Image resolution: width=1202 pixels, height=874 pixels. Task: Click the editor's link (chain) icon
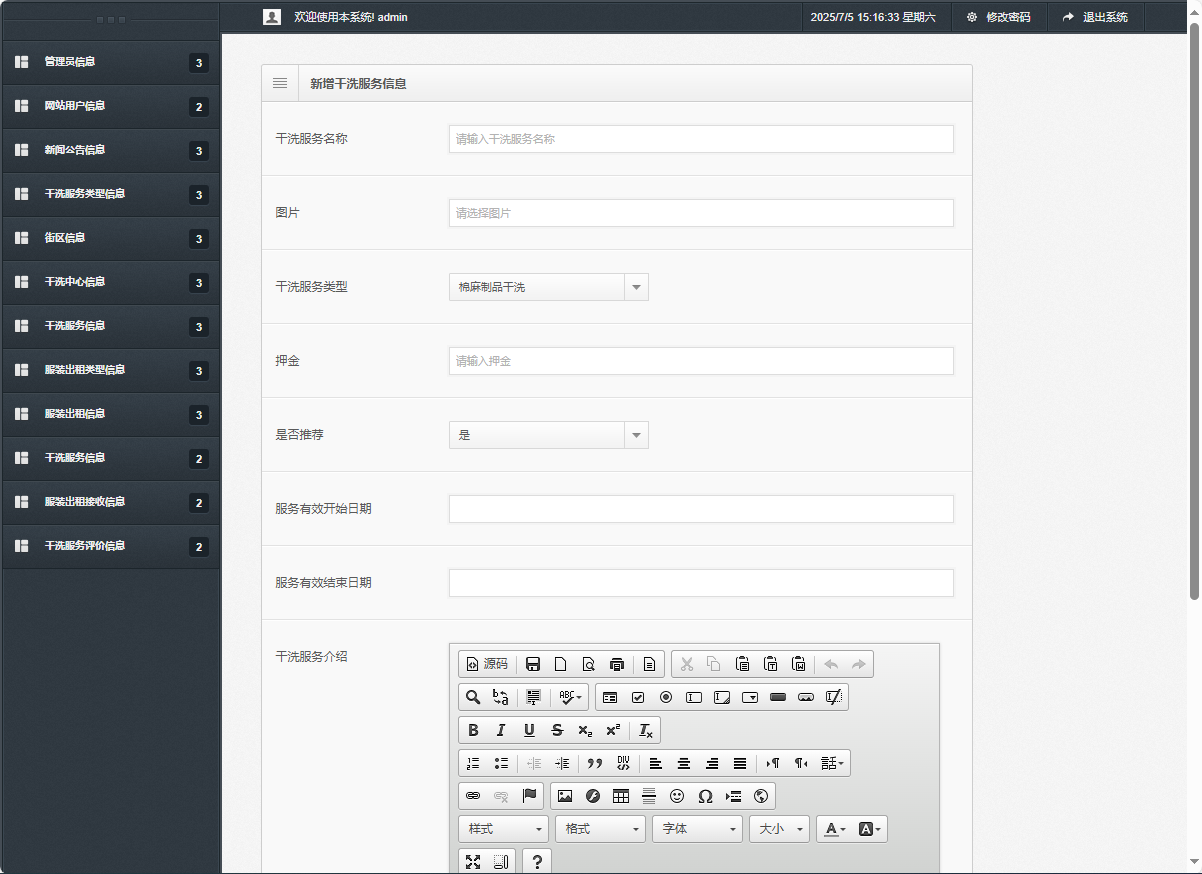point(473,796)
